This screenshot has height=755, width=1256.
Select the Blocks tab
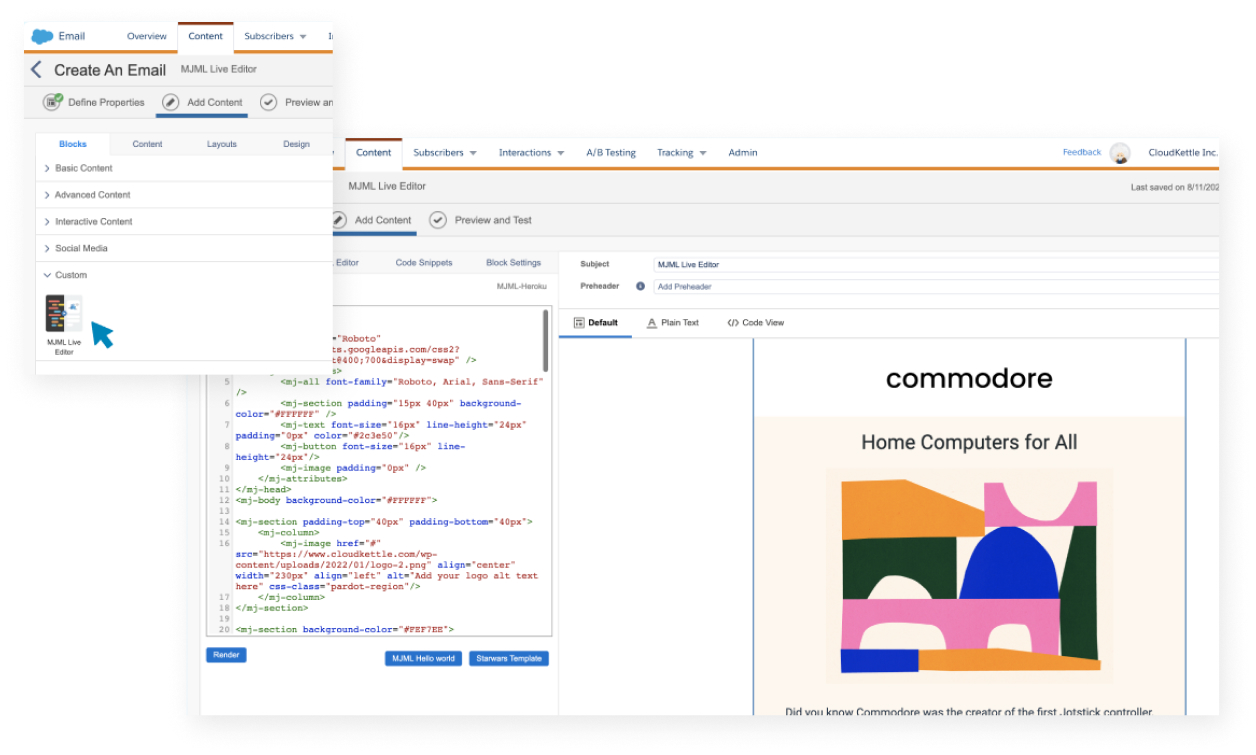73,144
